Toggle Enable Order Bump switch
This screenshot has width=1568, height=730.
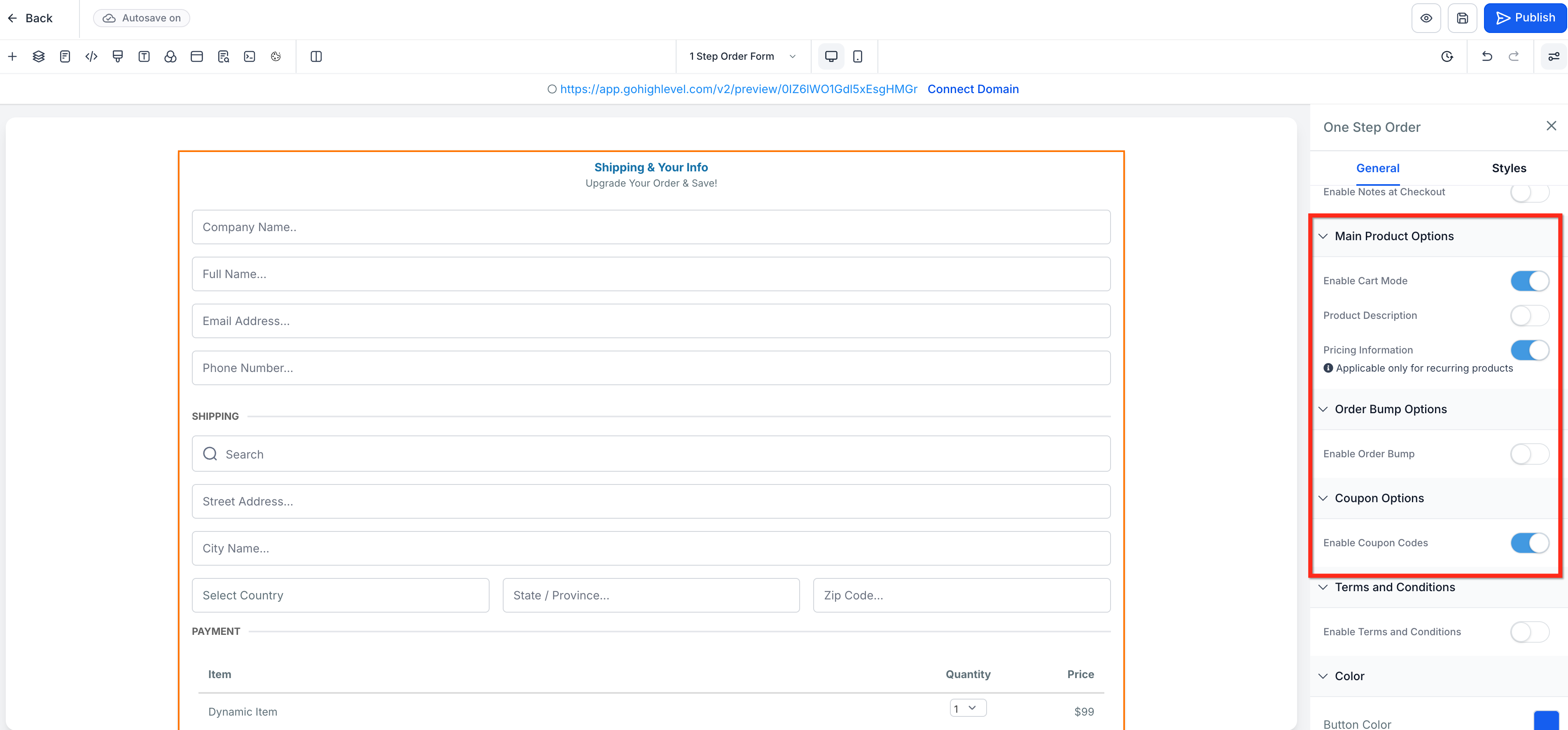(x=1529, y=454)
